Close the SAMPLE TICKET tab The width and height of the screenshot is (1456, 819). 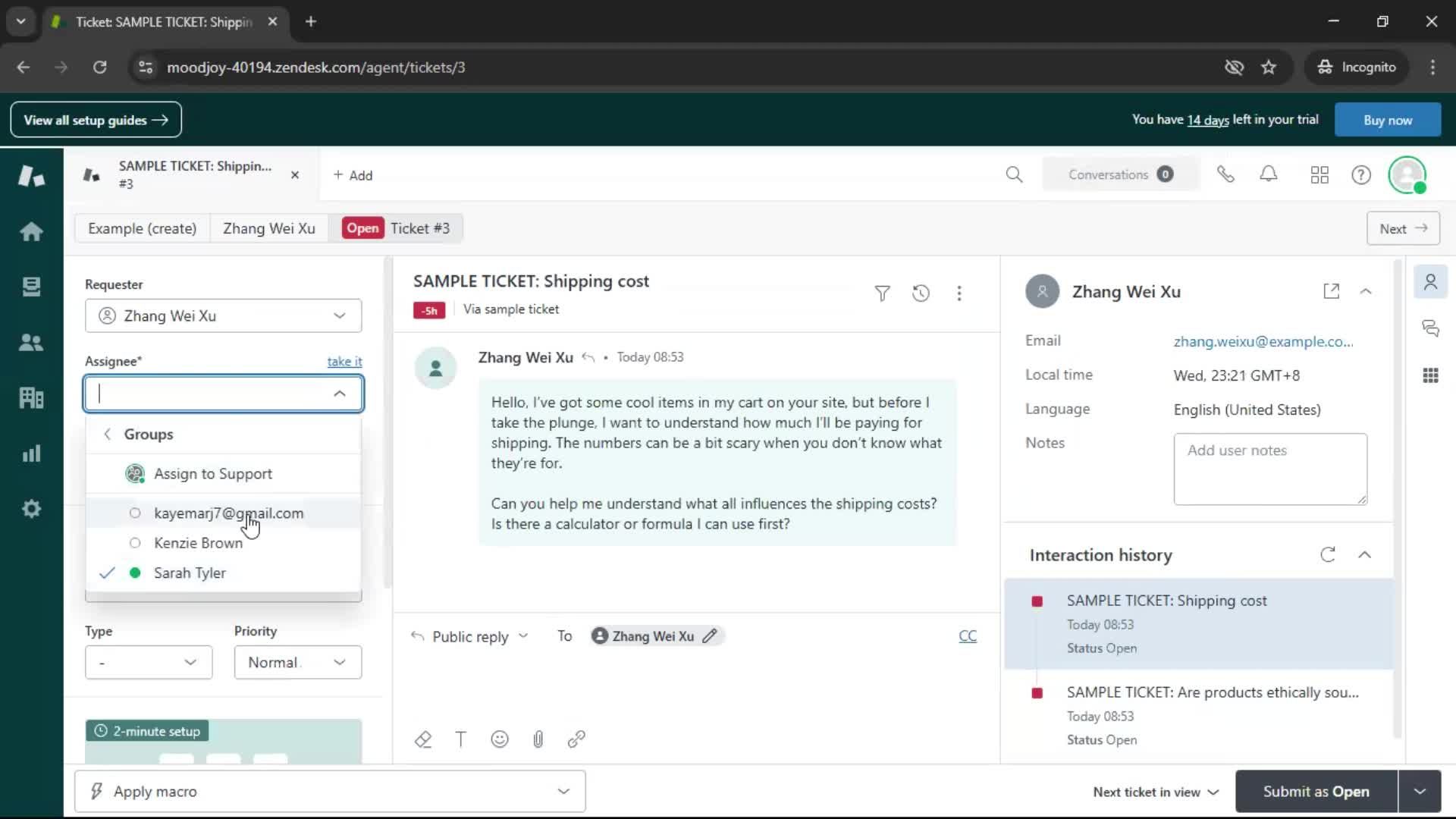[x=295, y=175]
